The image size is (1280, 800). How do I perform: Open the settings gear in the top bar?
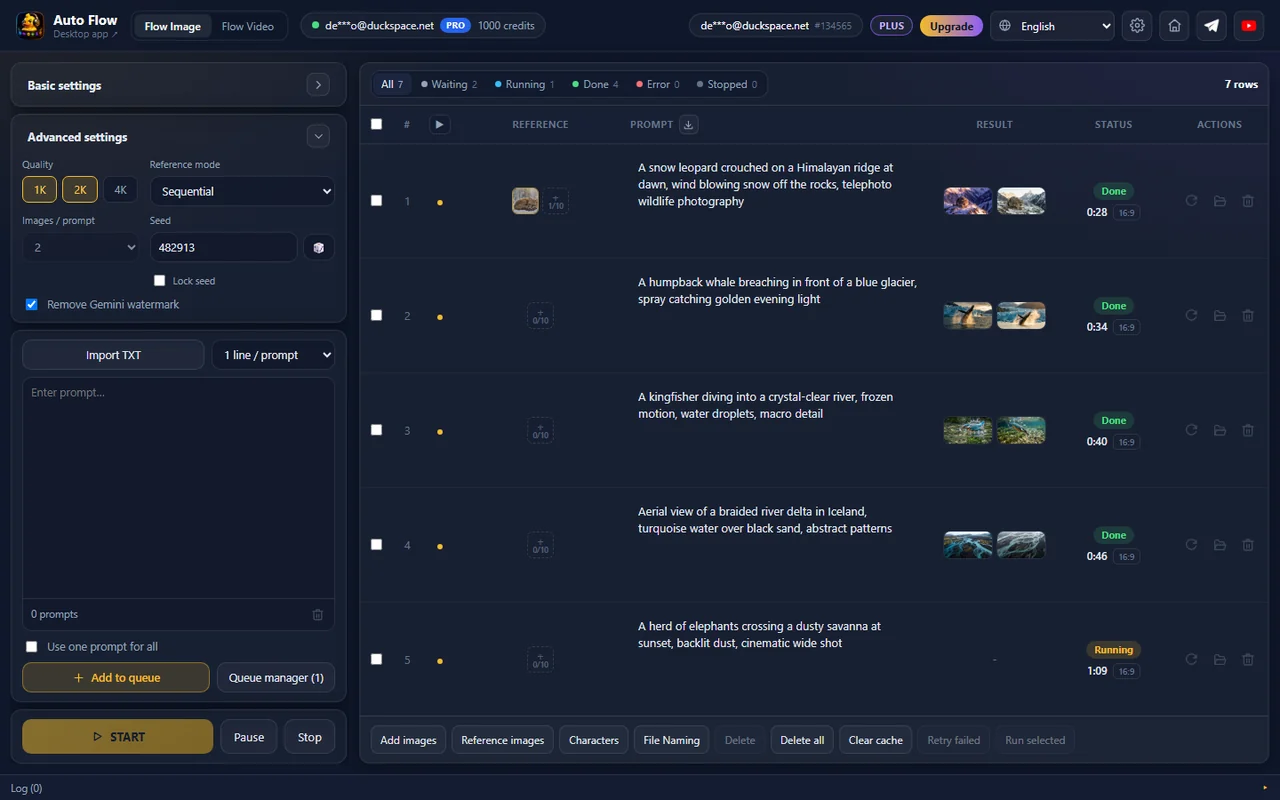click(1137, 26)
